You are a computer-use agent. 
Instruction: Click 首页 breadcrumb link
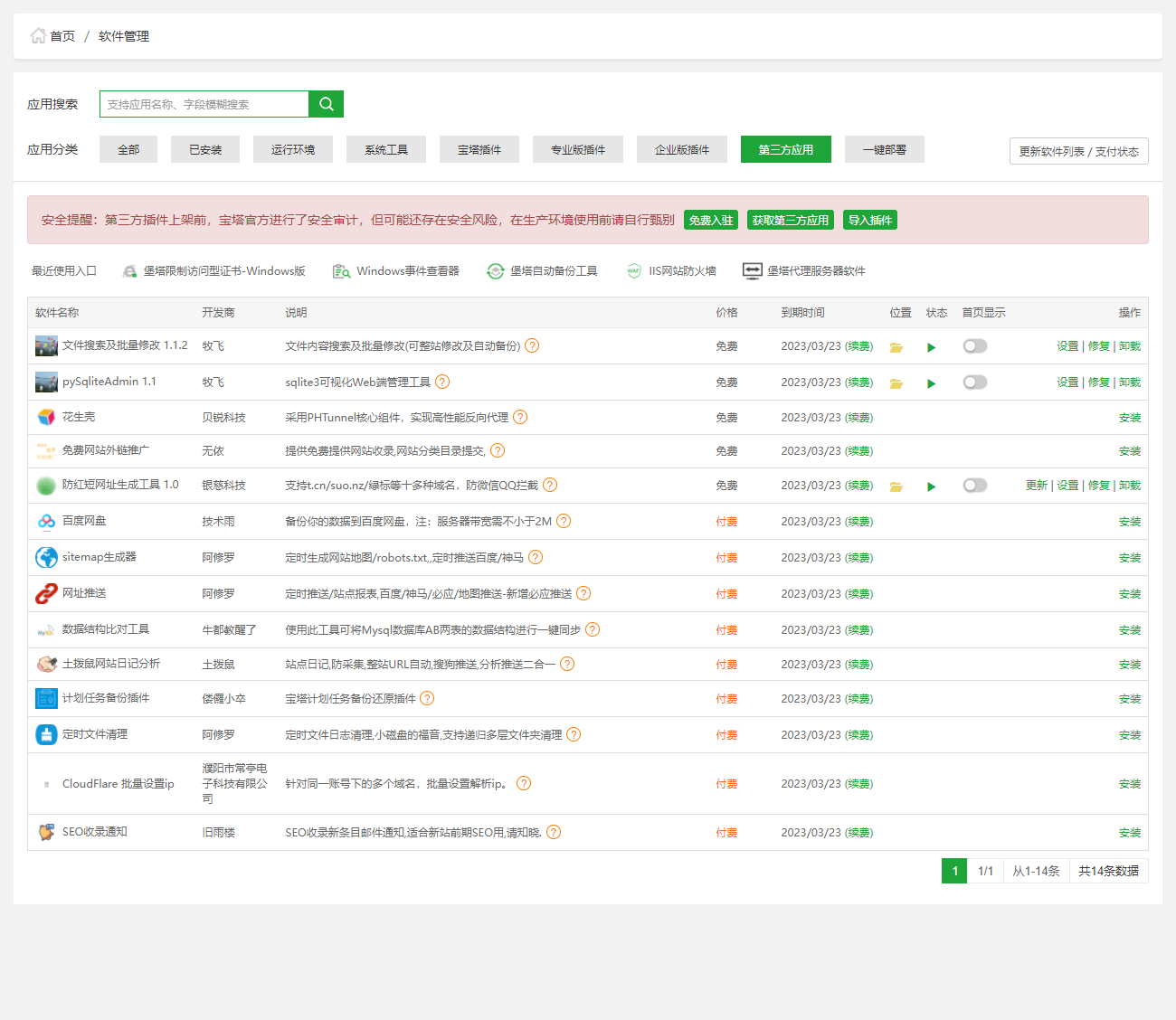(x=62, y=36)
